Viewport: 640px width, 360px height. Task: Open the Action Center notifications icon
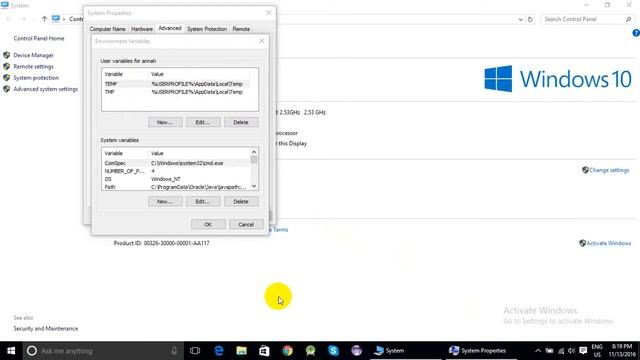click(x=583, y=351)
